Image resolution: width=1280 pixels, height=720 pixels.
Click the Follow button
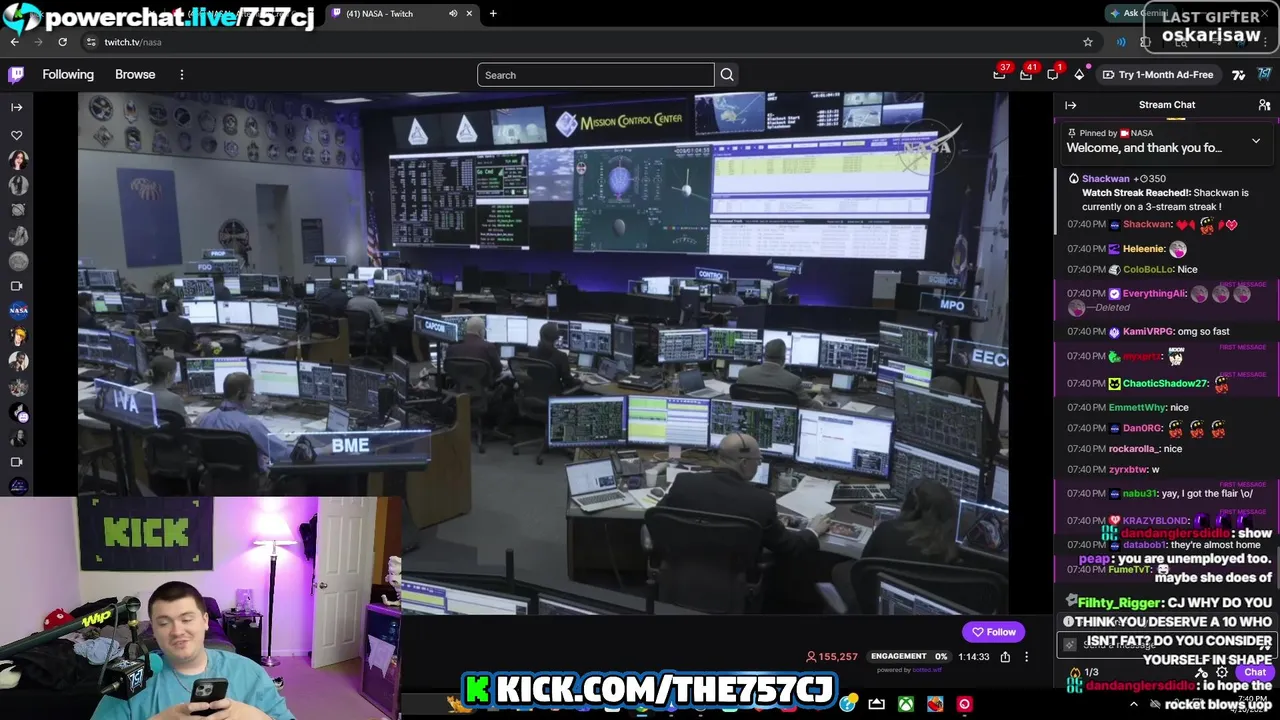994,632
